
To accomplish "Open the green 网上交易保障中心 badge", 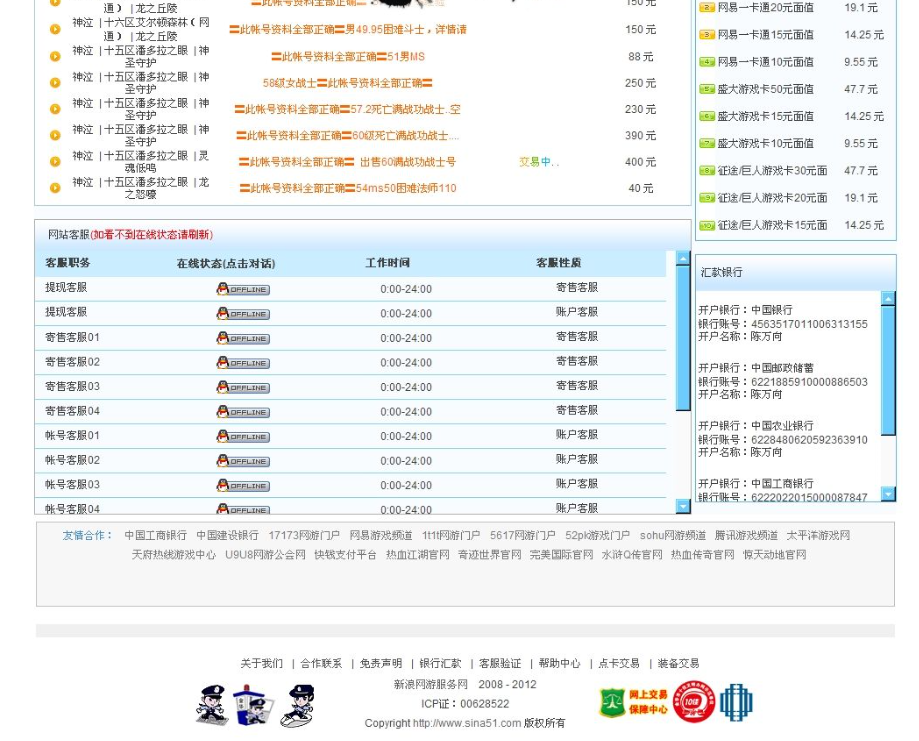I will point(632,702).
